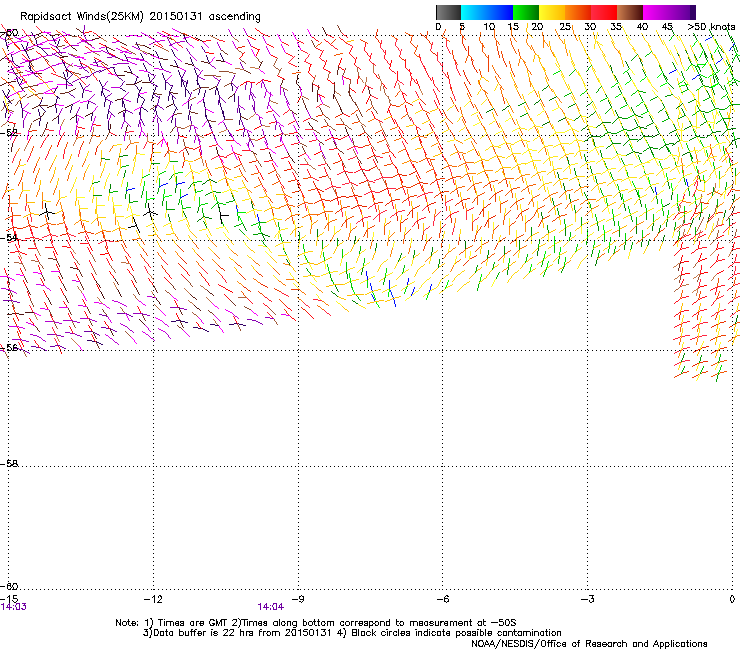This screenshot has height=650, width=740.
Task: Click the cyan-to-blue 5–15 knots legend segment
Action: point(487,12)
